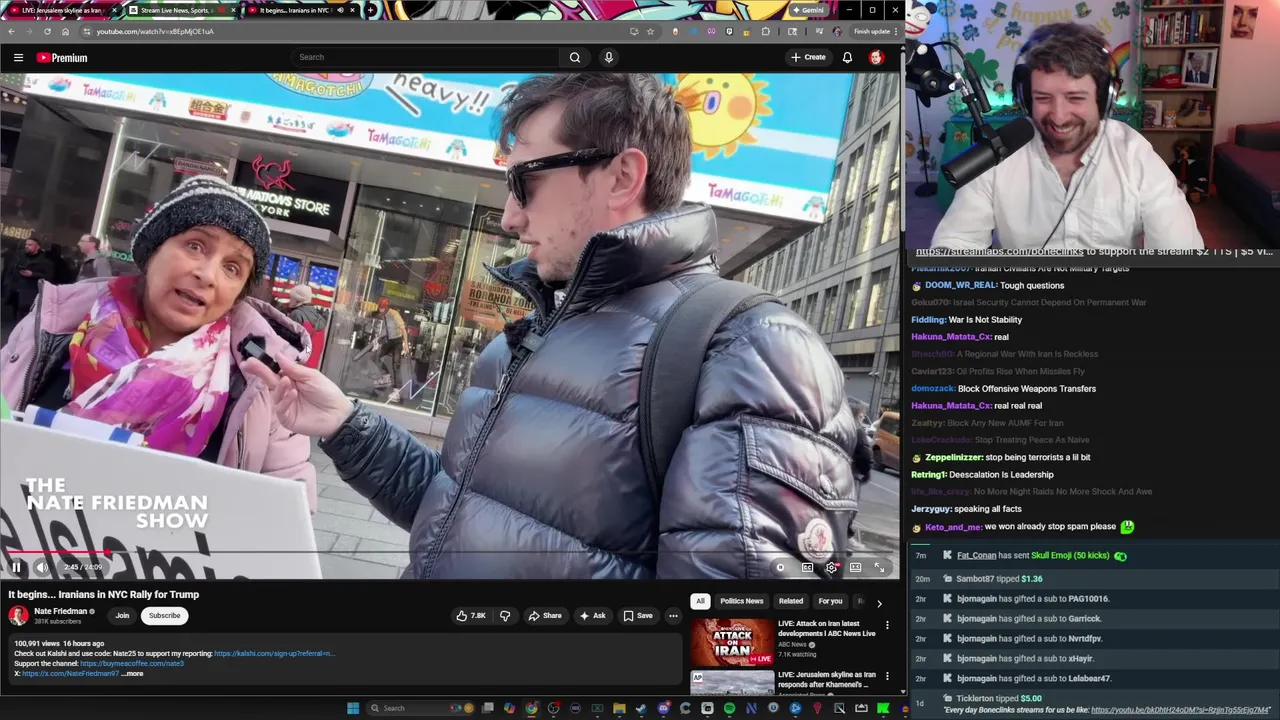The height and width of the screenshot is (720, 1280).
Task: Open Attack on Iran ABC News thumbnail
Action: (732, 642)
